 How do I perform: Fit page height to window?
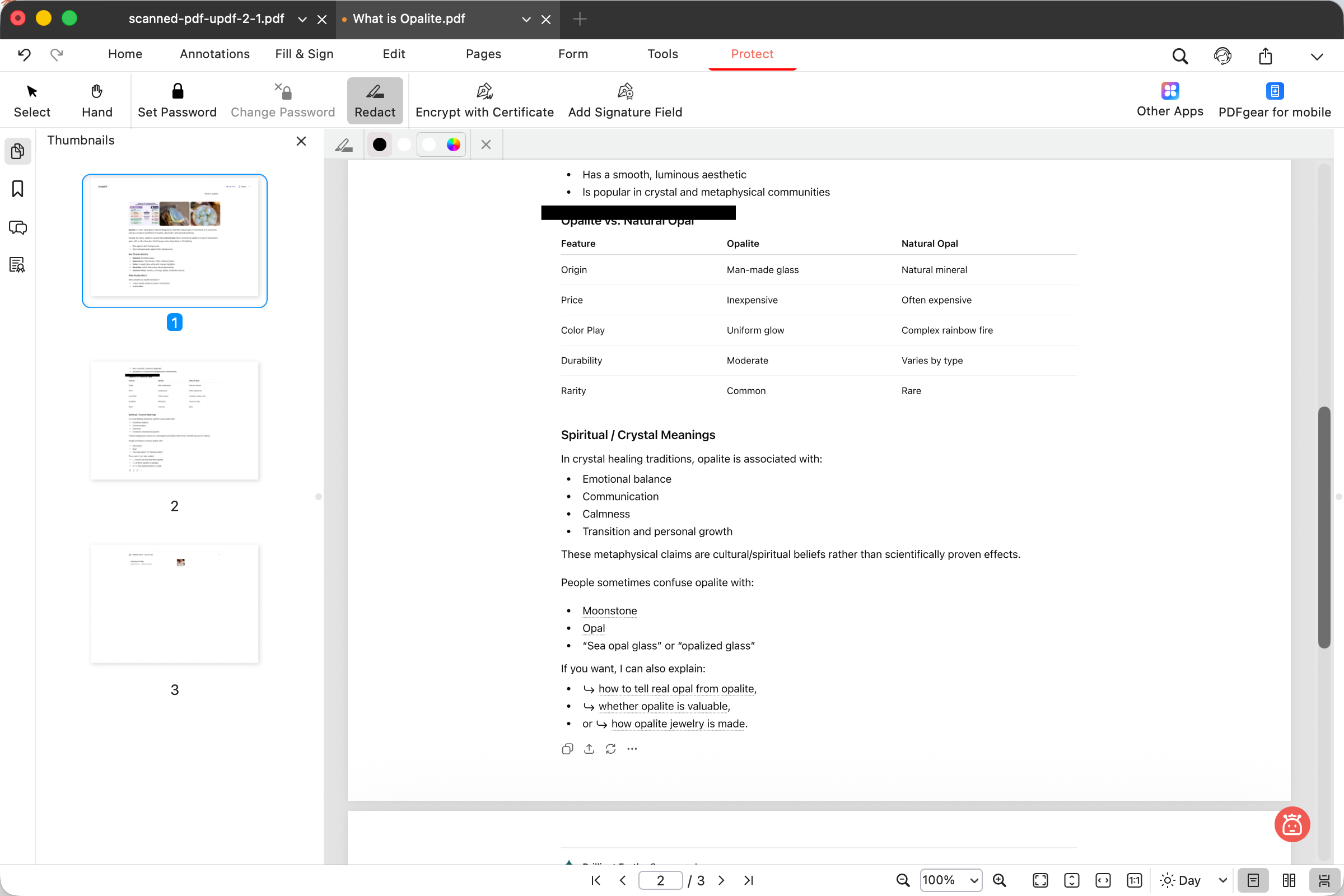(x=1072, y=880)
